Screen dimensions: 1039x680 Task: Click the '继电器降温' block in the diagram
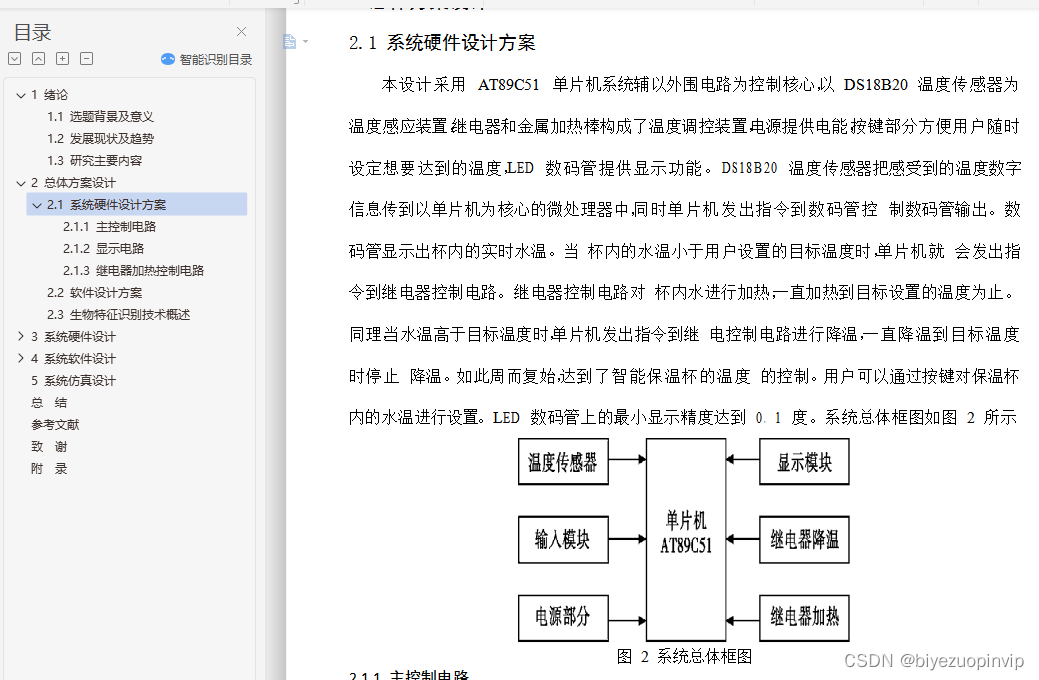pyautogui.click(x=804, y=539)
